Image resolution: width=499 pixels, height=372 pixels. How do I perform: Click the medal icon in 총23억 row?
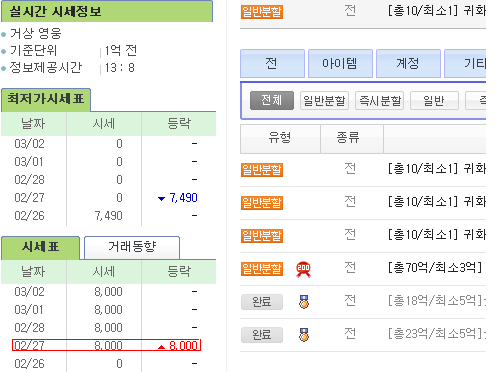pyautogui.click(x=304, y=335)
